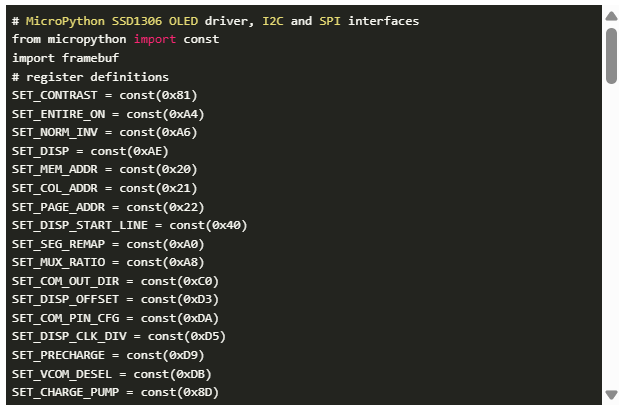Image resolution: width=619 pixels, height=410 pixels.
Task: Click the SET_VCOM_DESEL definition
Action: [x=115, y=373]
